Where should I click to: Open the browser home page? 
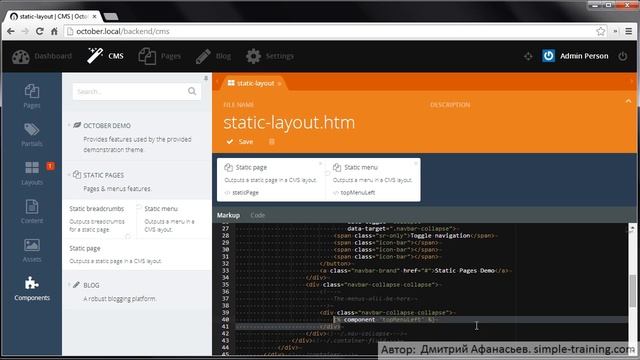(x=54, y=31)
